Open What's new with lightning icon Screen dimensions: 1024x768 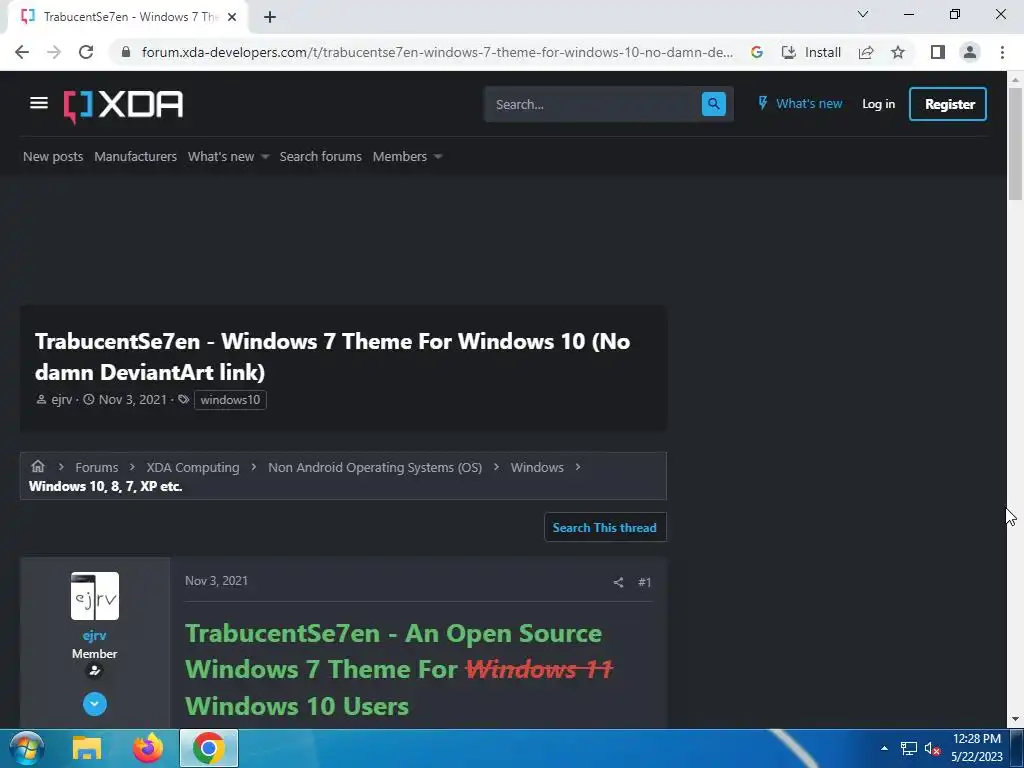pos(799,103)
